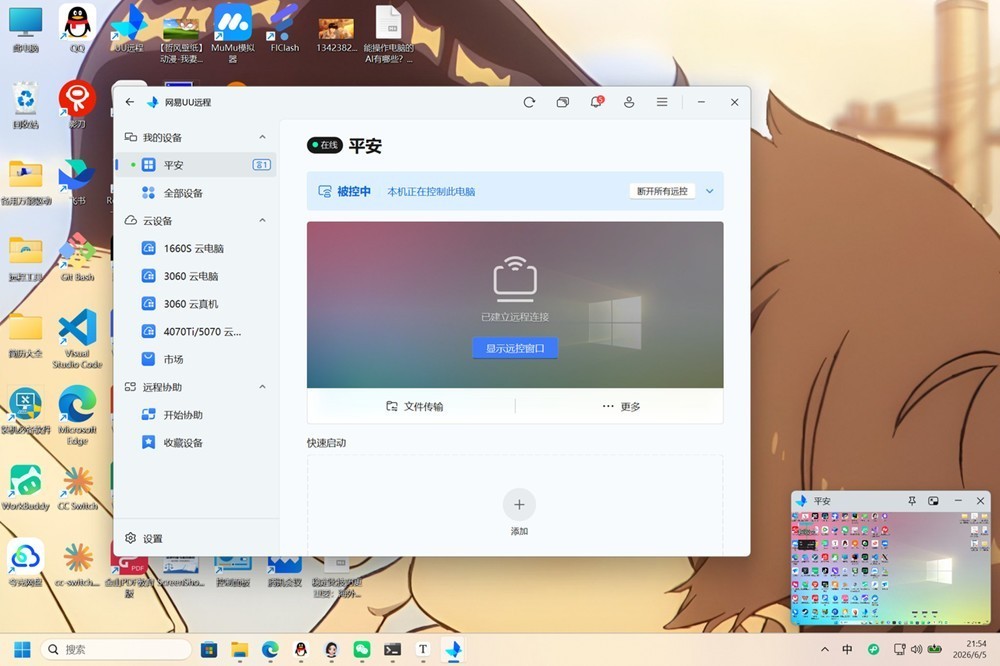Open WorkBuddy desktop shortcut

click(x=26, y=487)
